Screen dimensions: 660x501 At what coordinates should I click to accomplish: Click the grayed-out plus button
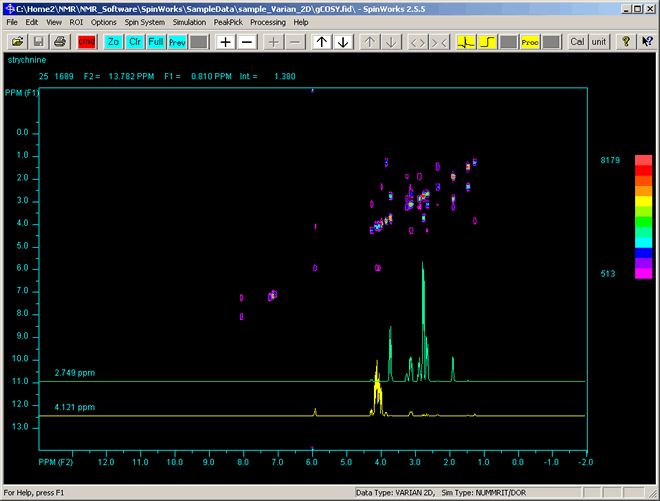tap(274, 42)
